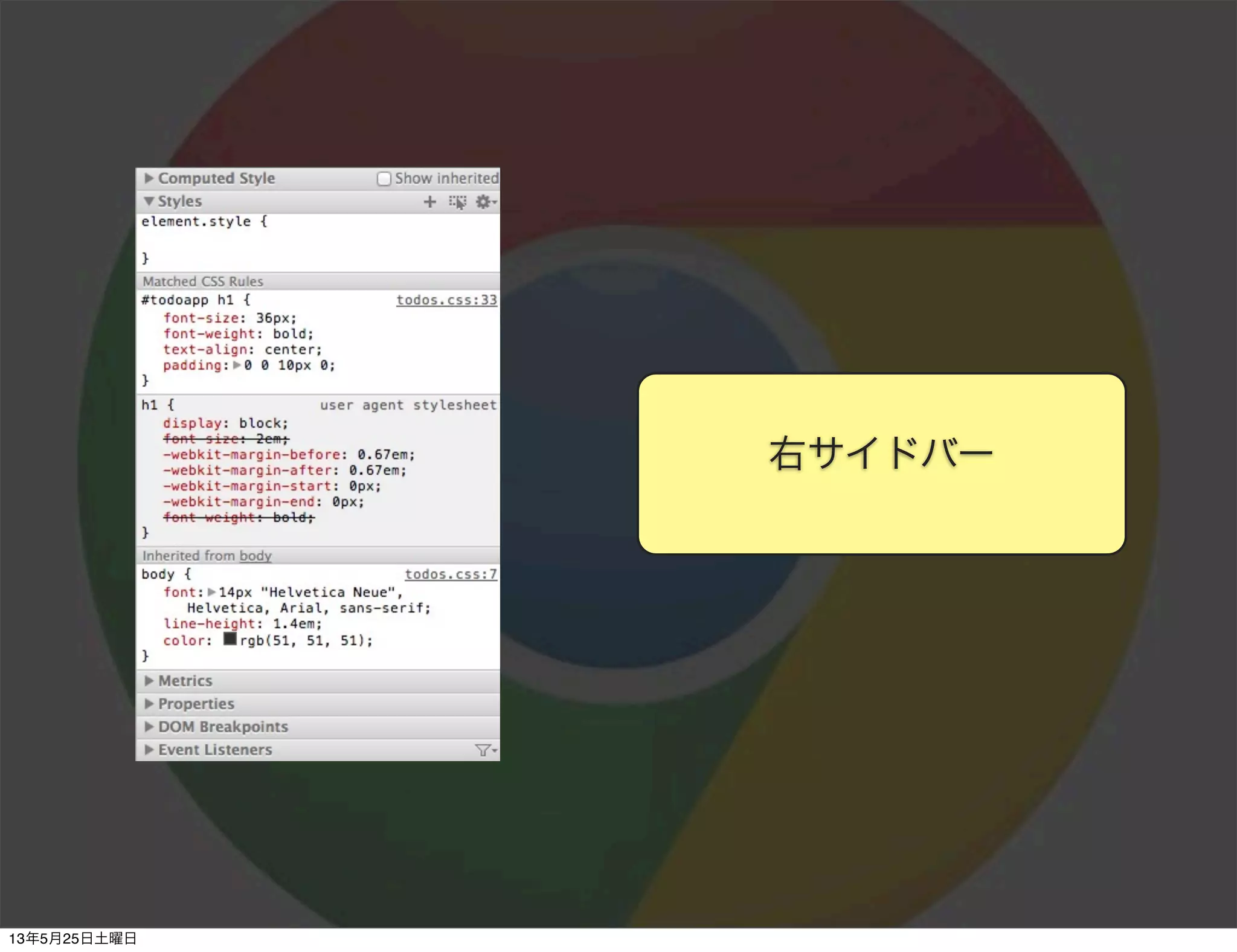Screen dimensions: 1237x952
Task: Click the 'text-align: center' declaration
Action: [x=243, y=350]
